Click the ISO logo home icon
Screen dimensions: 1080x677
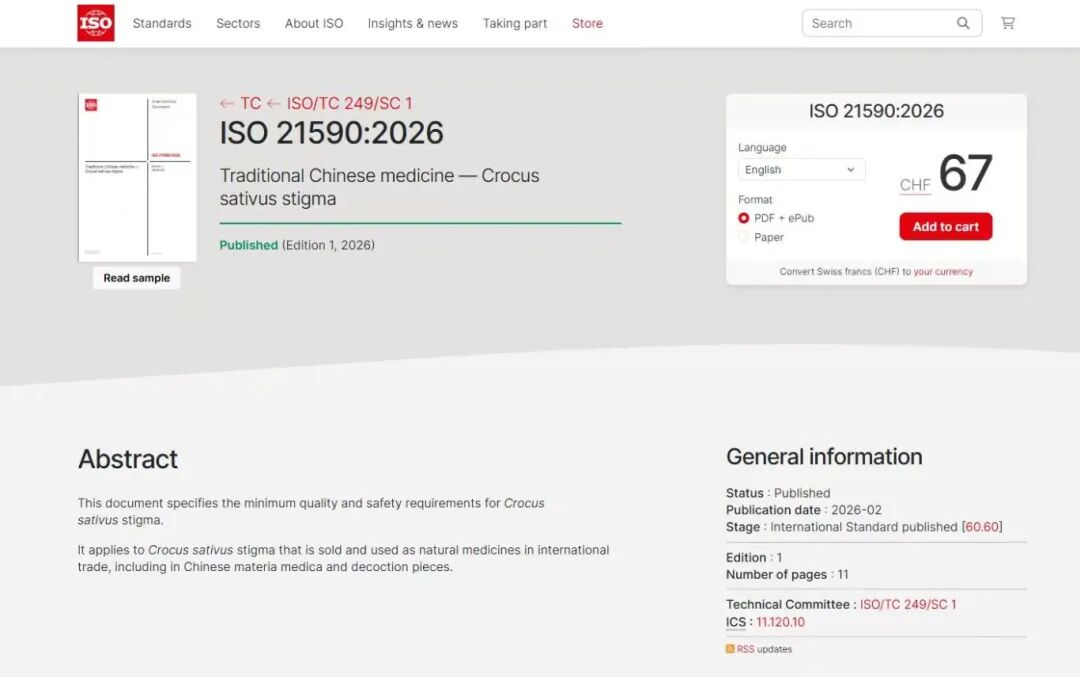pos(96,23)
